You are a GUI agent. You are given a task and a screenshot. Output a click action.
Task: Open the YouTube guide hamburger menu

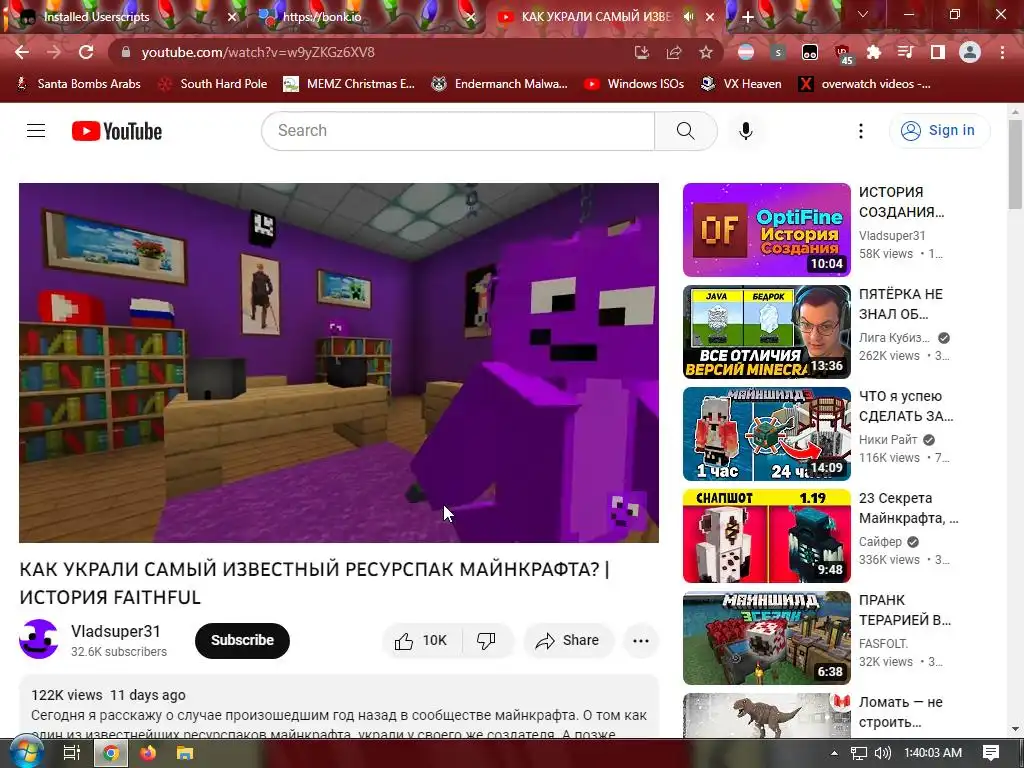[x=36, y=131]
